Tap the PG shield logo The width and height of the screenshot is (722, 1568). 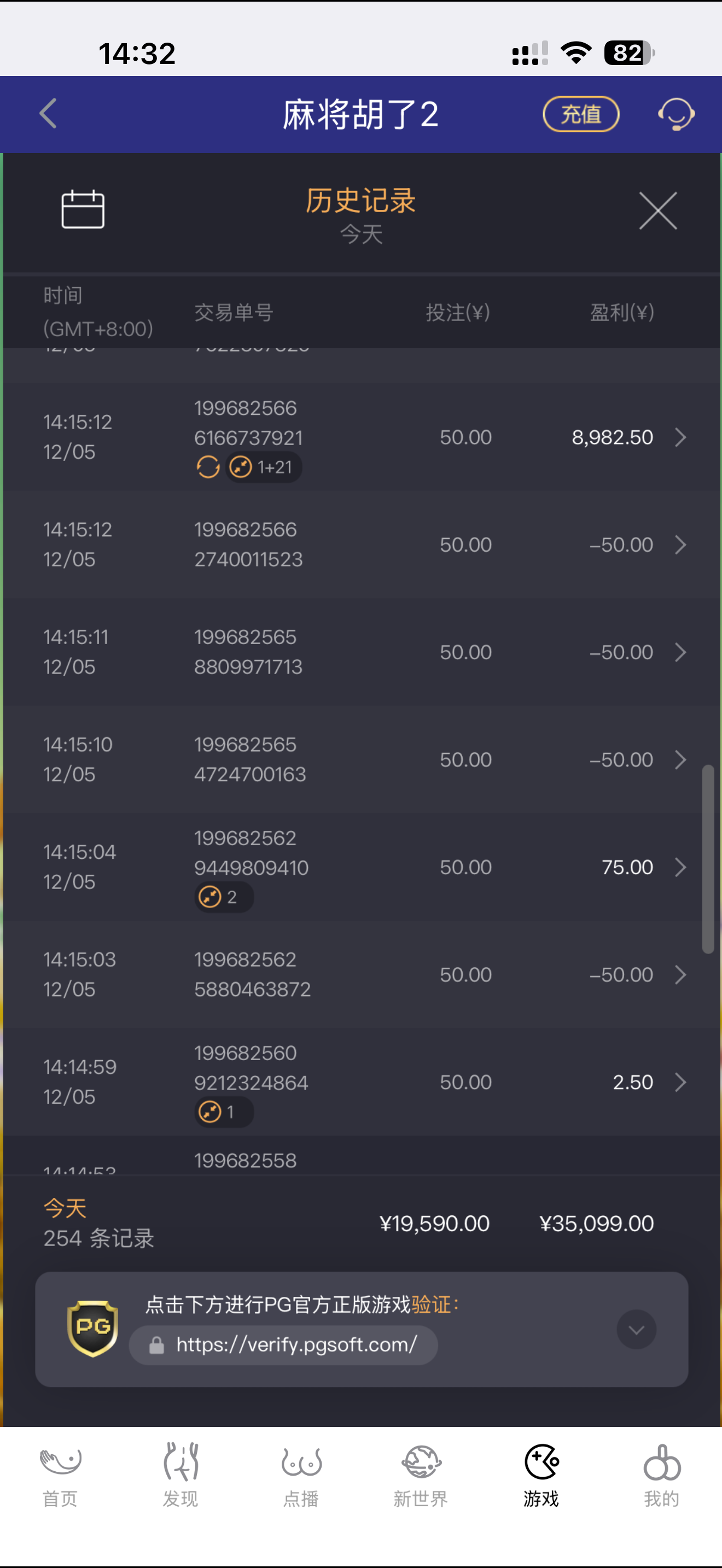tap(92, 1328)
